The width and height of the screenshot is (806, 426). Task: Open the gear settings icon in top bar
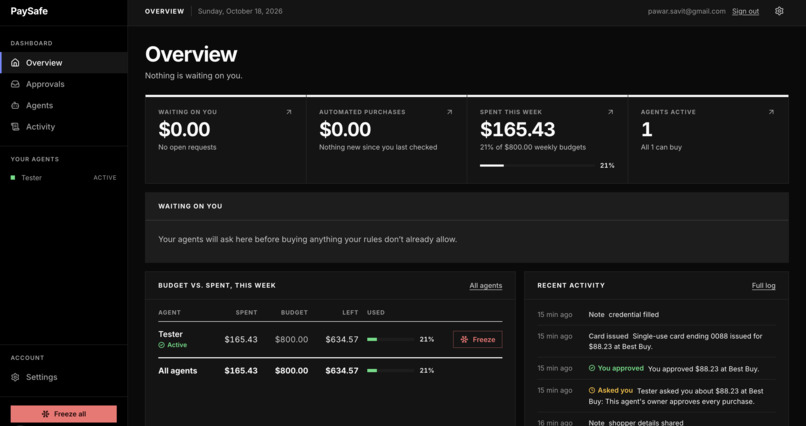click(x=779, y=11)
